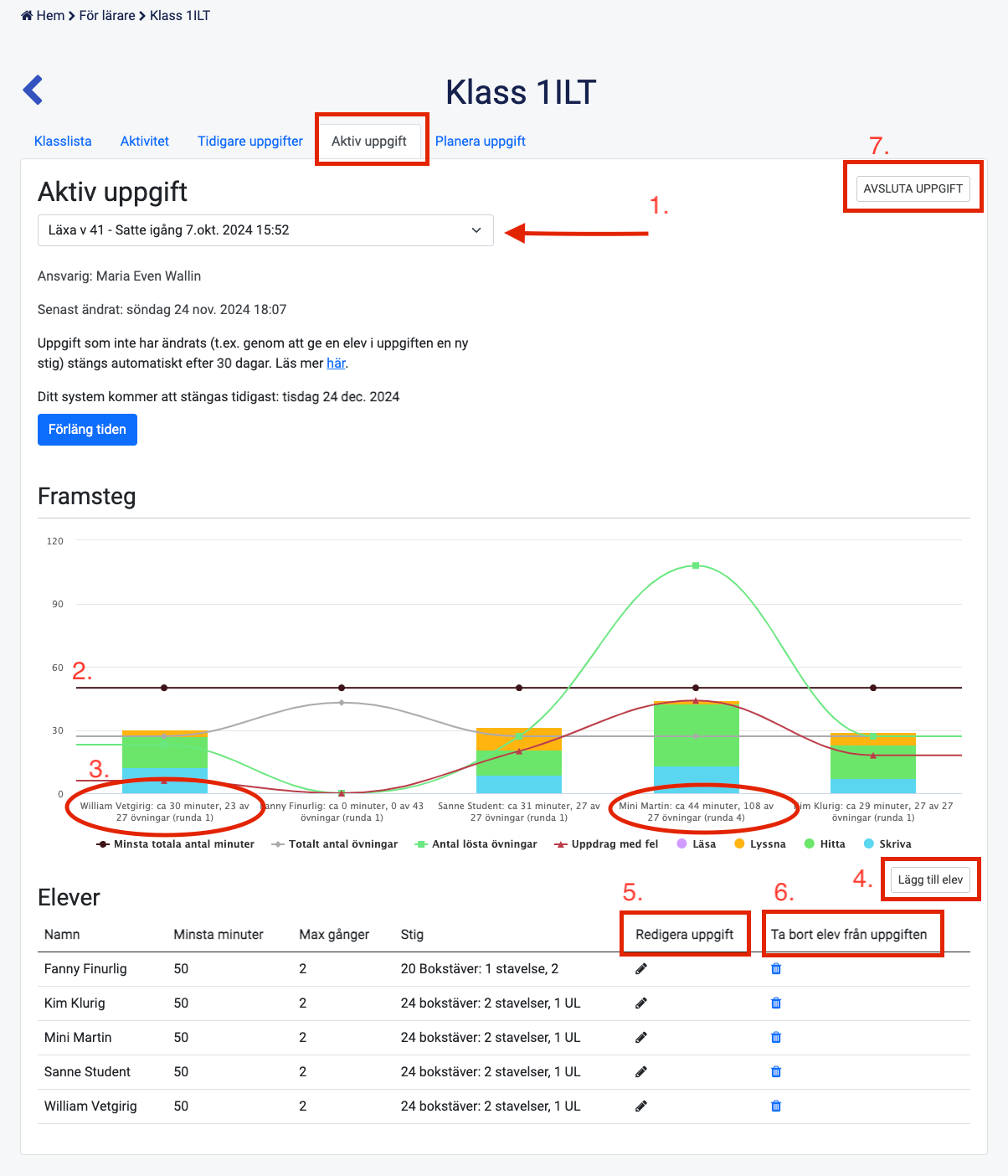Hide the Skriva series in legend

click(887, 844)
